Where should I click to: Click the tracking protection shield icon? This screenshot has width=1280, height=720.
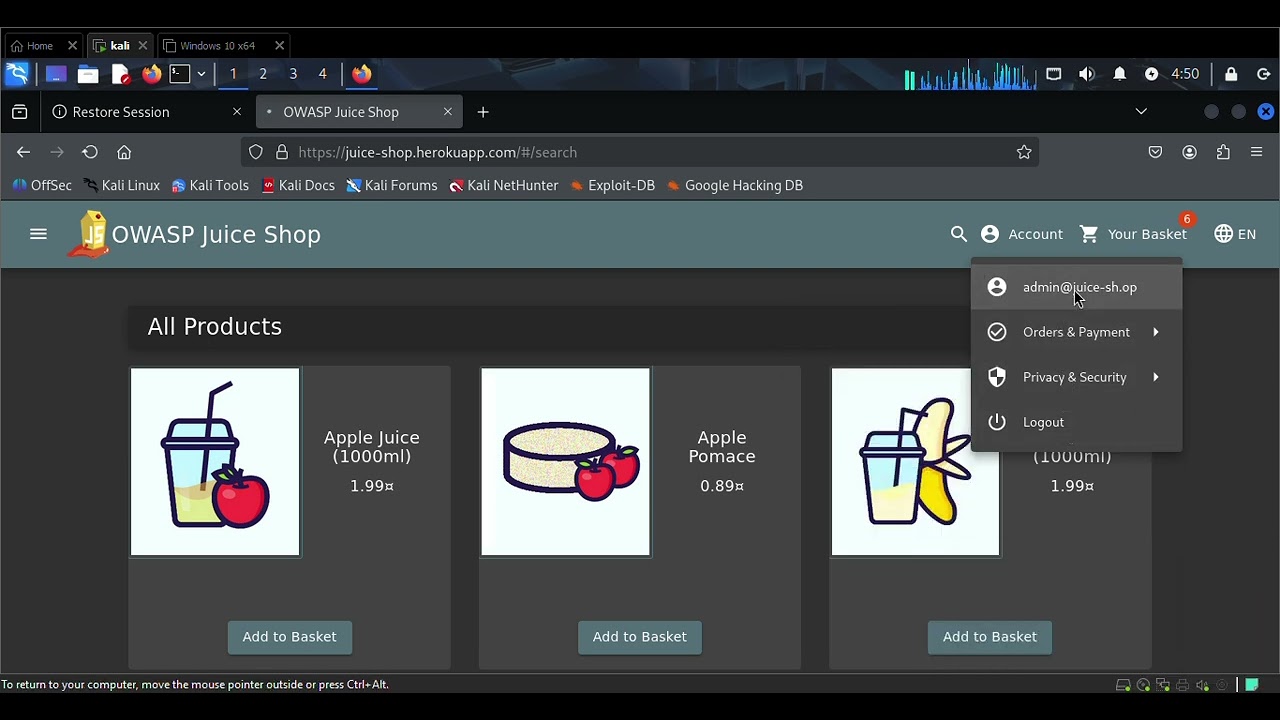pyautogui.click(x=256, y=152)
